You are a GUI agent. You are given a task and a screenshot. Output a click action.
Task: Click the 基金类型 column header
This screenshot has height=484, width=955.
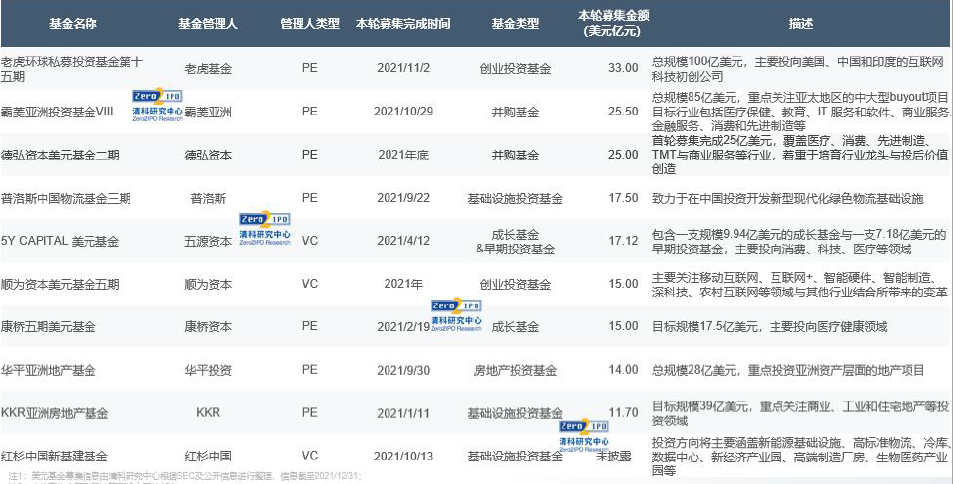point(515,24)
